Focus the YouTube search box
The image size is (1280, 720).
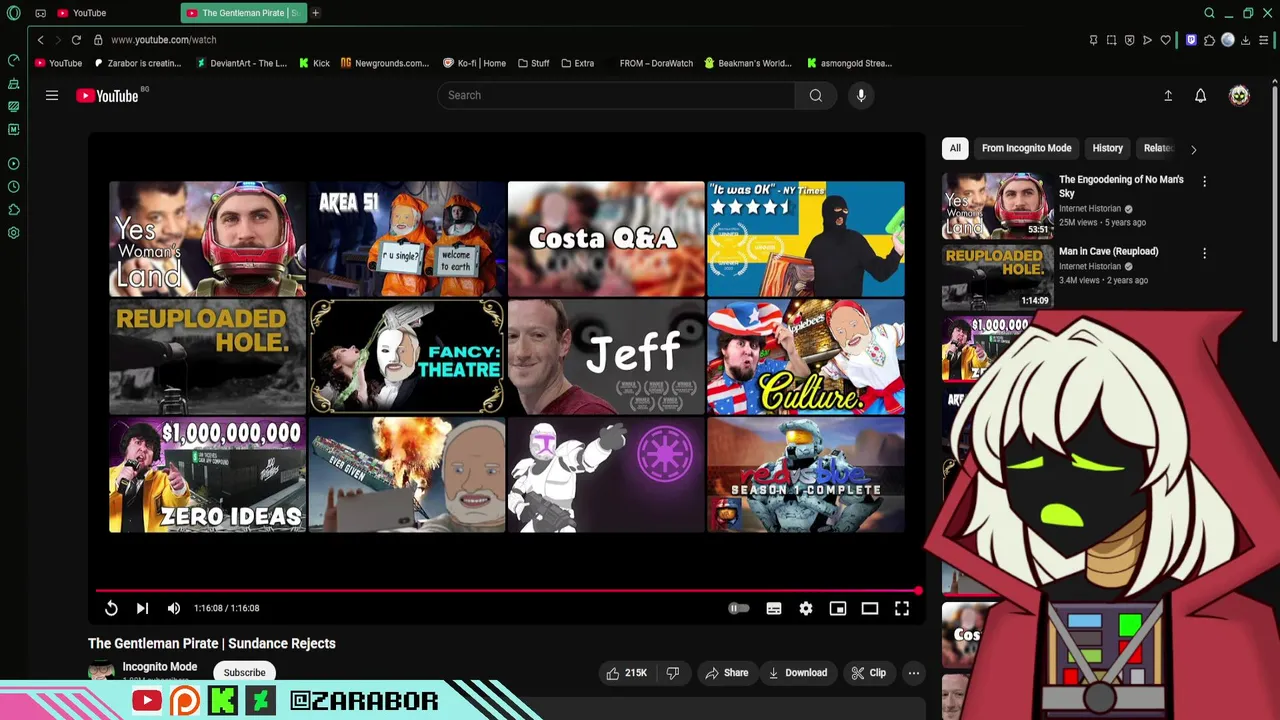coord(616,95)
